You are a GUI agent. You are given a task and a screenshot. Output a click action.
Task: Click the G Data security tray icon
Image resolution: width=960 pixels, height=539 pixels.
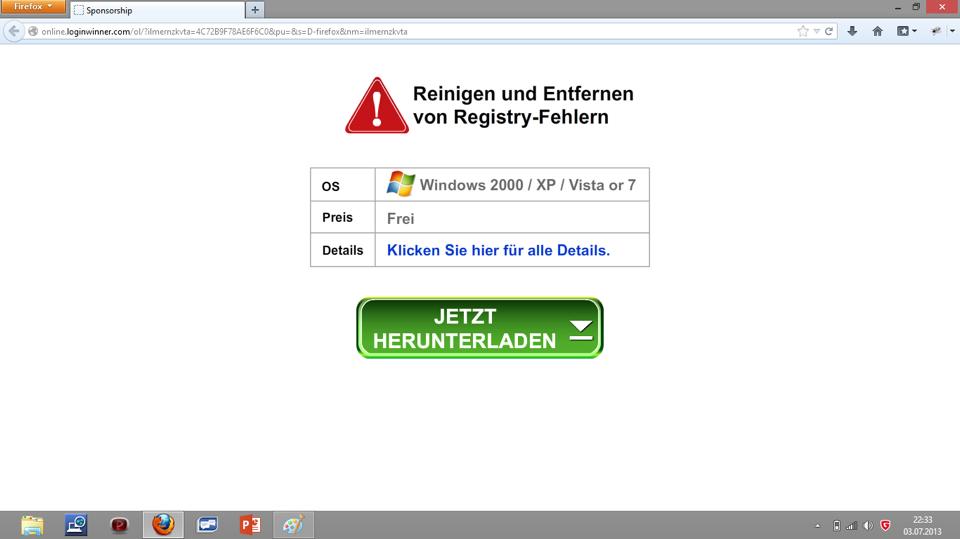[x=885, y=525]
